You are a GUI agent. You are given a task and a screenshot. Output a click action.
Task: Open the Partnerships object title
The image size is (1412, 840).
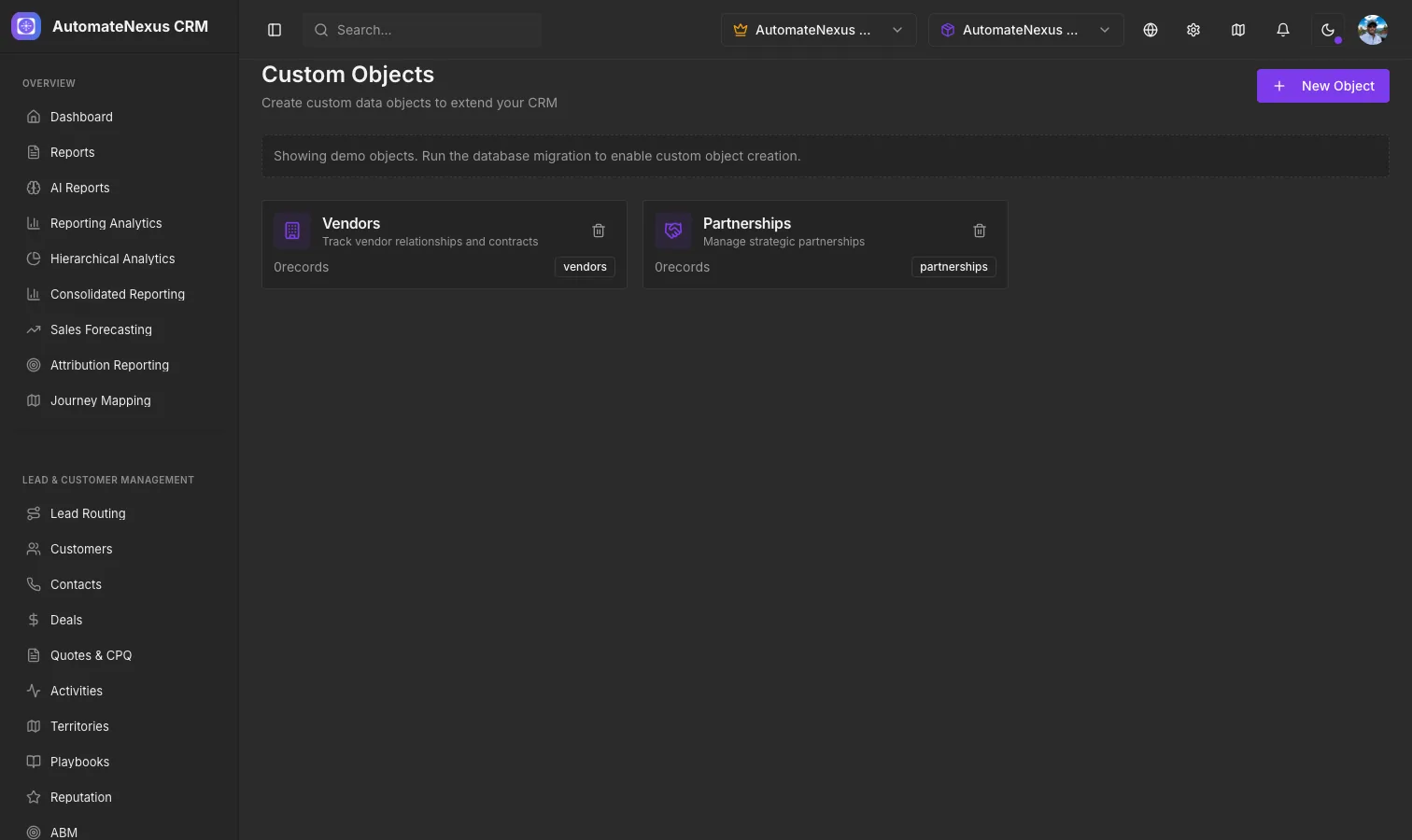click(x=747, y=223)
